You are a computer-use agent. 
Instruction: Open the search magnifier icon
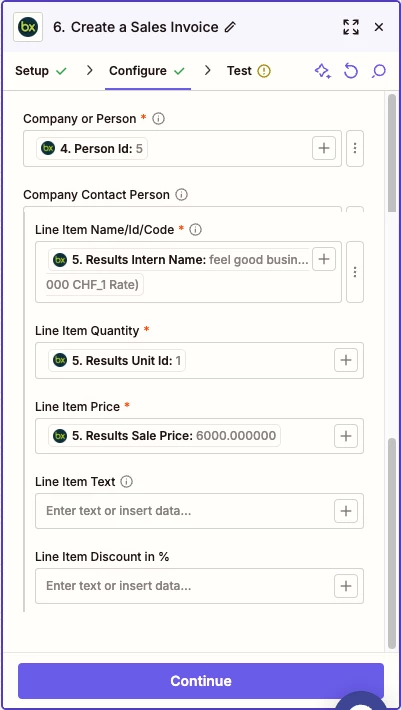tap(378, 71)
